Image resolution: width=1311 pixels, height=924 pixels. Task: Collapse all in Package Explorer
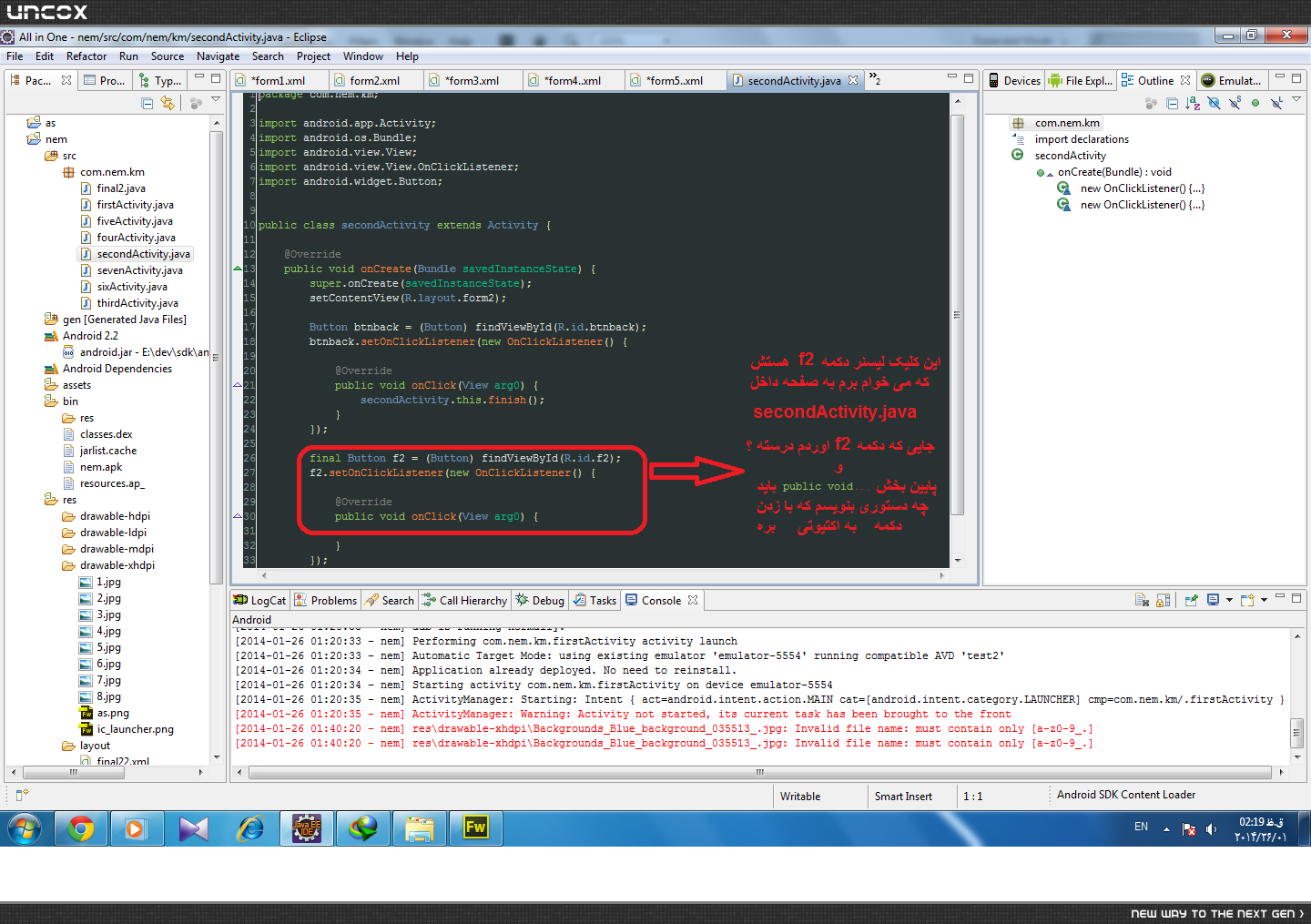[x=147, y=104]
